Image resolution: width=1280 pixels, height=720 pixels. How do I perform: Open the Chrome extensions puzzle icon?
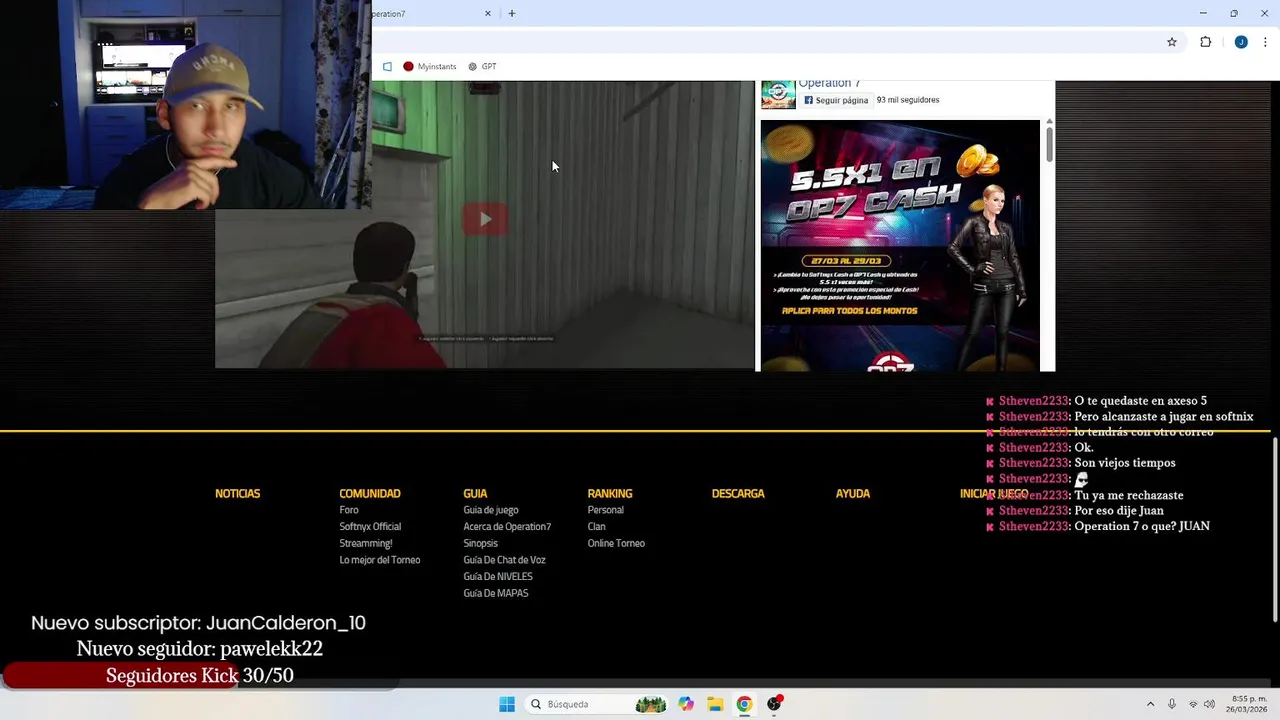[1205, 42]
